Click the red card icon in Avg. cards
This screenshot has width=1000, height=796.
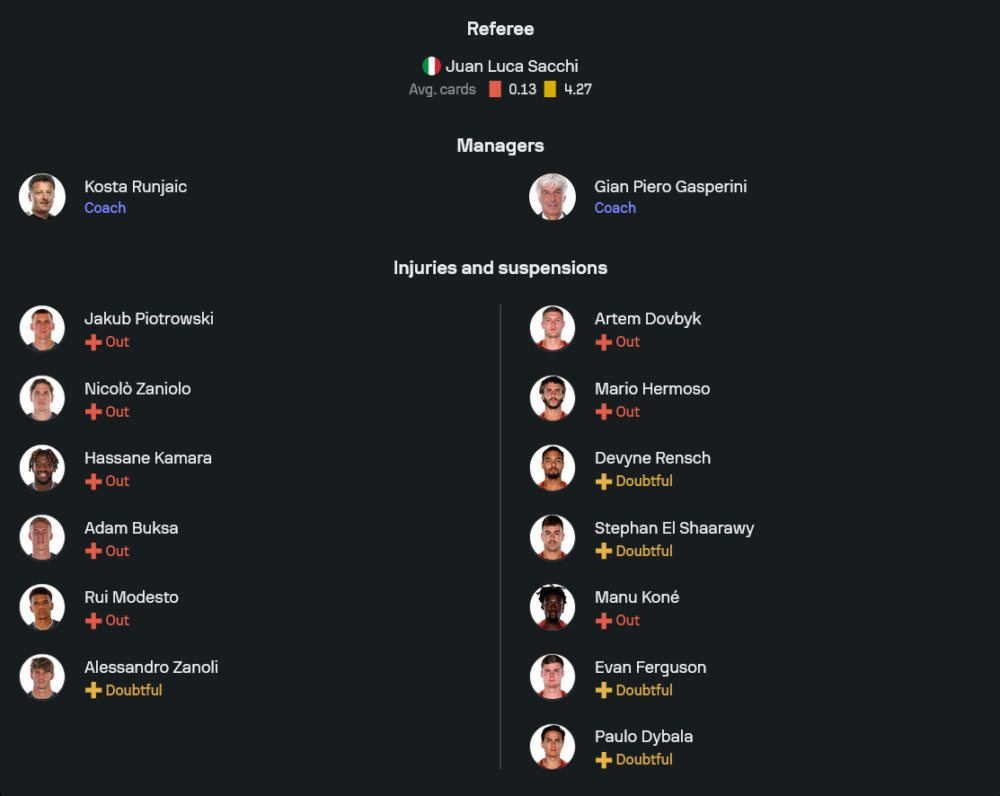495,89
